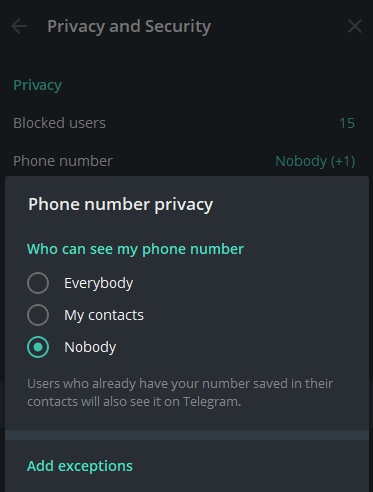Open the Blocked users row
The height and width of the screenshot is (492, 373).
tap(184, 123)
